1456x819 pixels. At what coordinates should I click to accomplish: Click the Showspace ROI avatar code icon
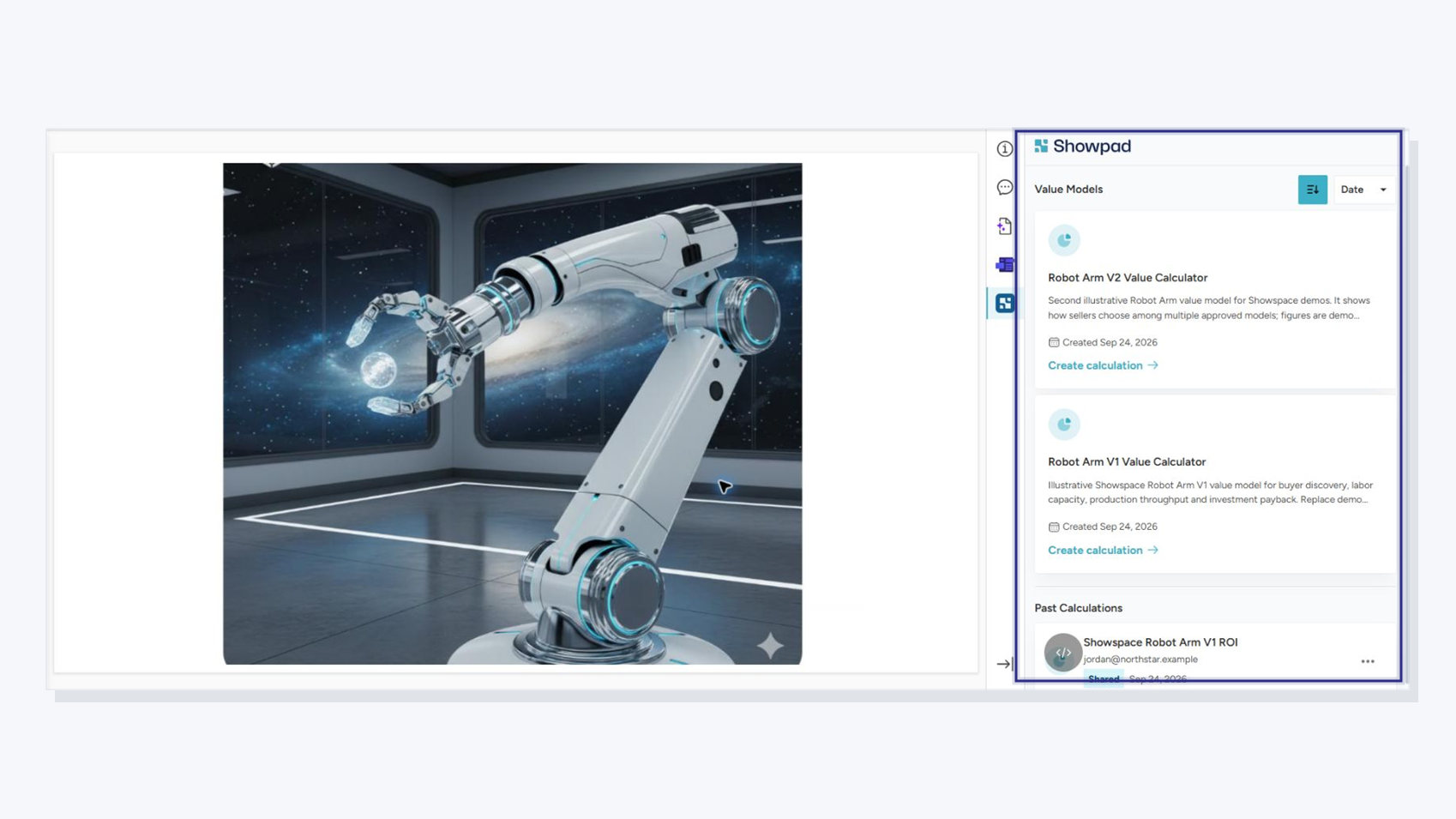1062,653
